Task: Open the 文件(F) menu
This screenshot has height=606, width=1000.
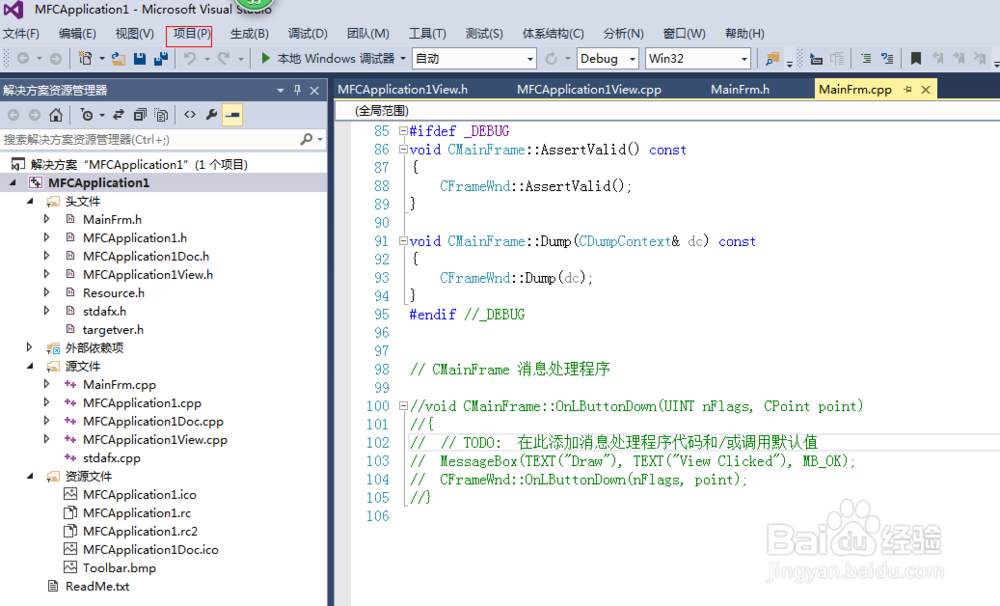Action: (x=21, y=34)
